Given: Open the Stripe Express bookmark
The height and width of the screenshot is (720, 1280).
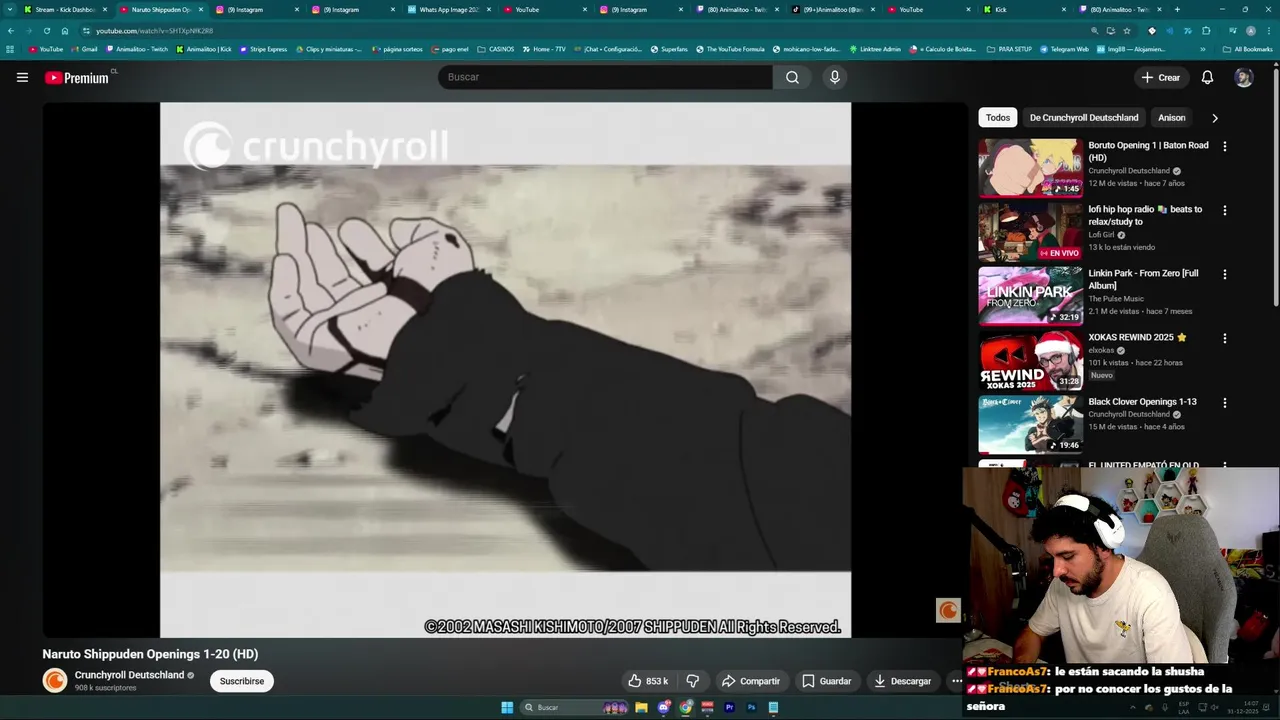Looking at the screenshot, I should coord(262,49).
